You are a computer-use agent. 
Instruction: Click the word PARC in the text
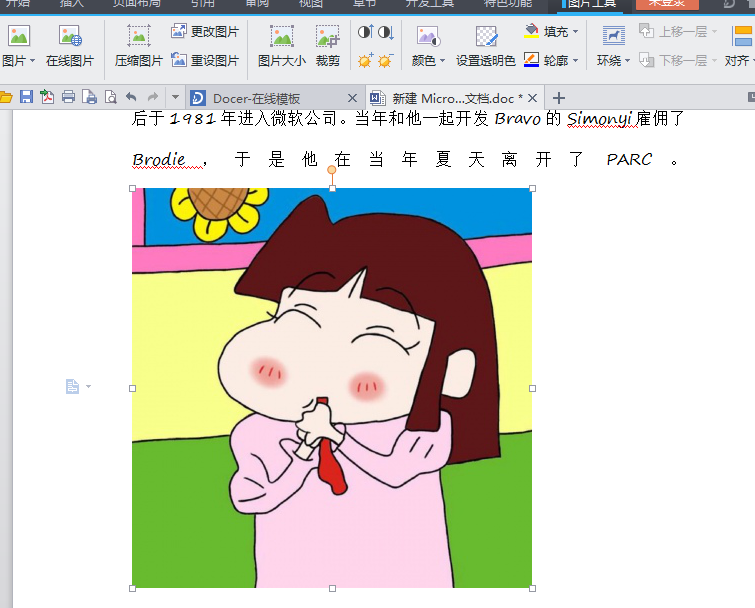(629, 159)
